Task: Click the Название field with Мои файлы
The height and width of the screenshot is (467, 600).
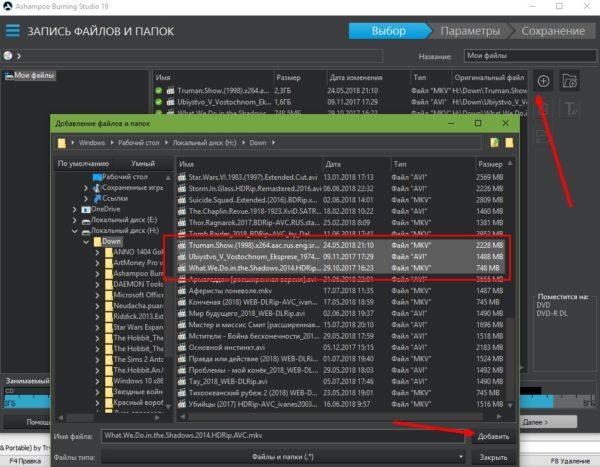Action: [x=530, y=56]
